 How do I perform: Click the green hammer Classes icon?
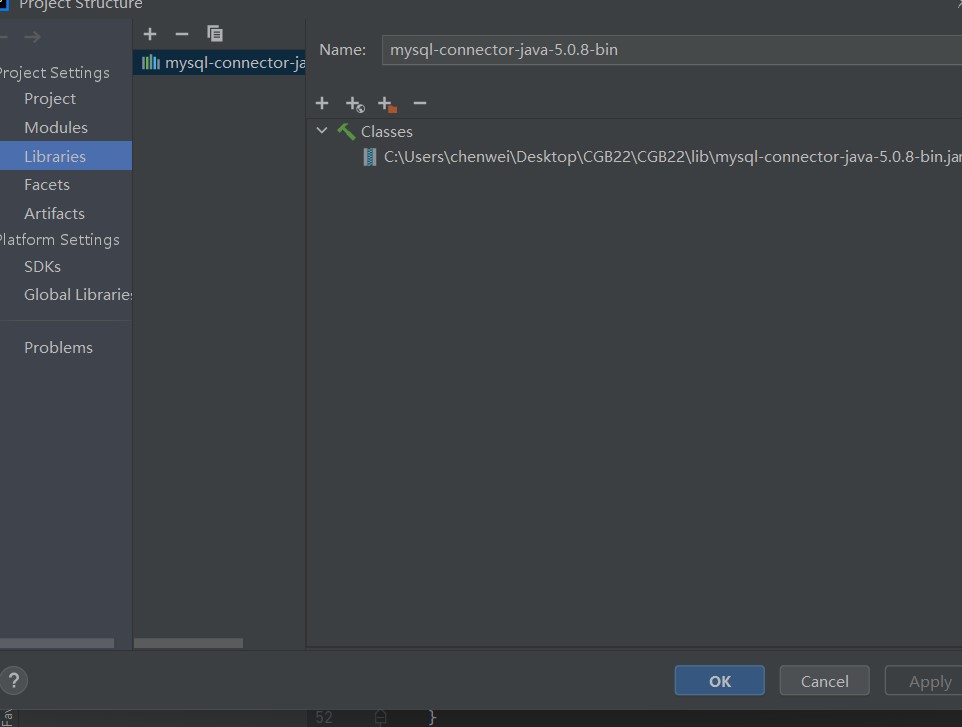pos(346,131)
